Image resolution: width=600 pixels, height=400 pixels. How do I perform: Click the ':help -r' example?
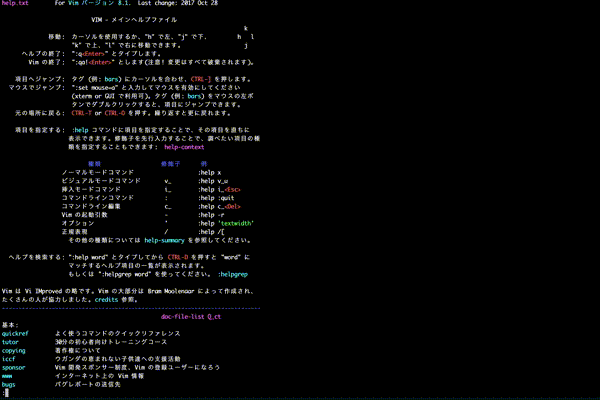211,215
